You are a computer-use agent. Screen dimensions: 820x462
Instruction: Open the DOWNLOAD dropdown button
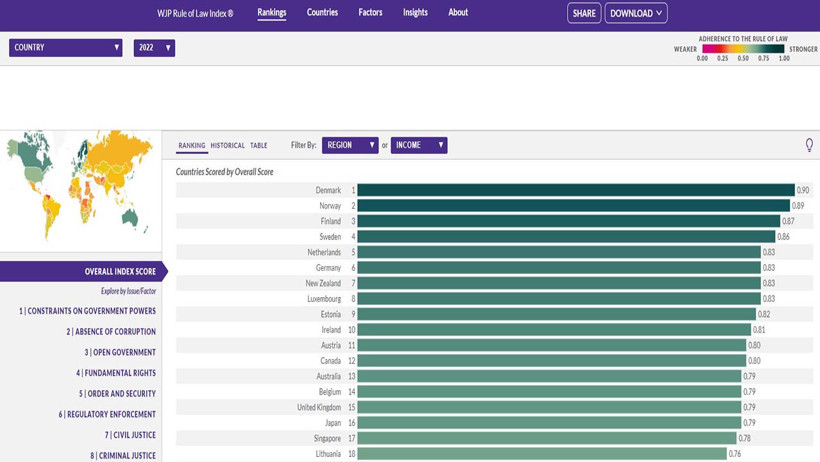click(x=636, y=13)
